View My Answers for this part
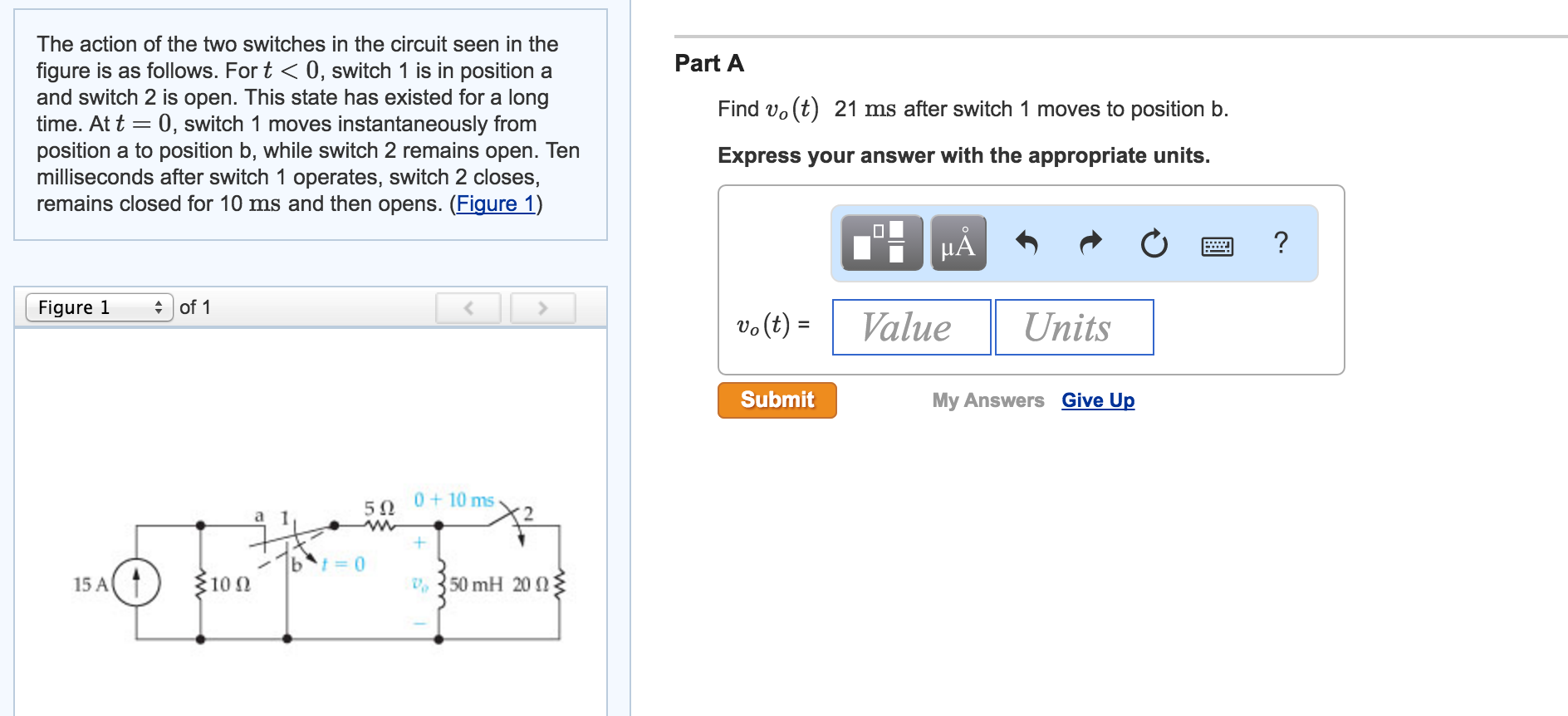 coord(988,400)
